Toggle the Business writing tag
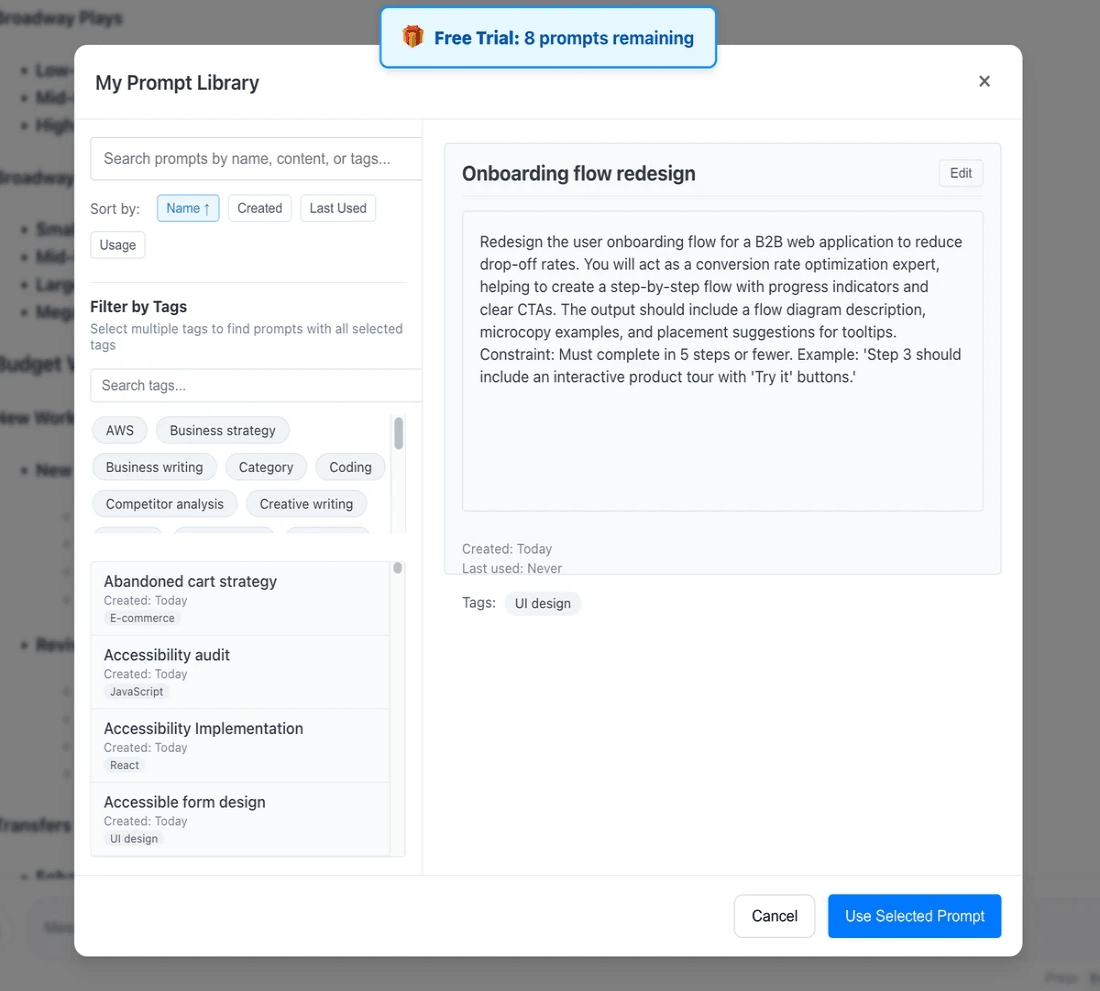 click(154, 467)
